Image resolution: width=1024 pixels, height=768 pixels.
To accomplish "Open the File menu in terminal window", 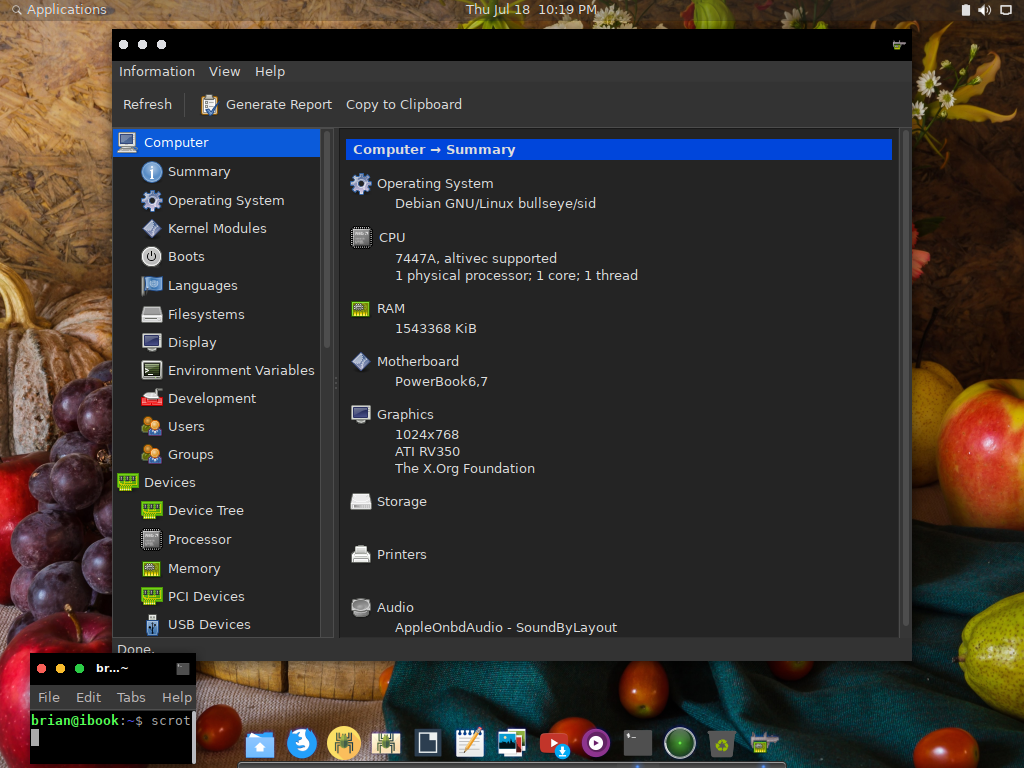I will point(49,697).
